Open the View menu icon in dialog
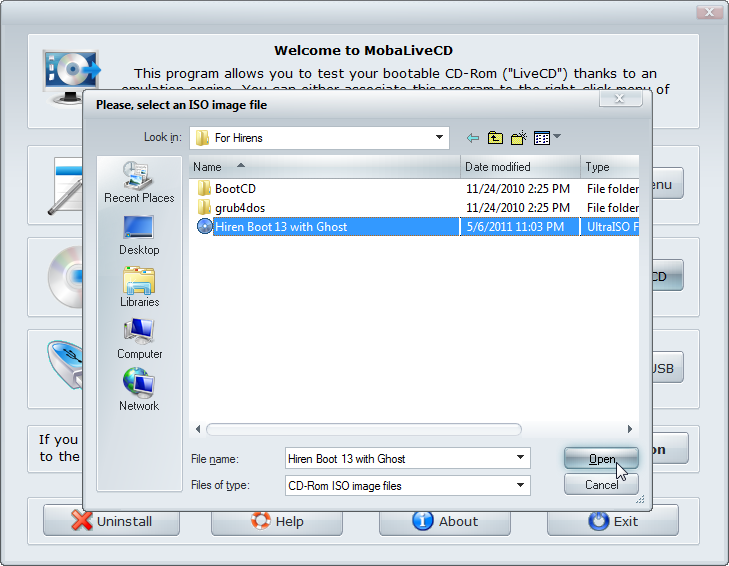729x566 pixels. 542,138
